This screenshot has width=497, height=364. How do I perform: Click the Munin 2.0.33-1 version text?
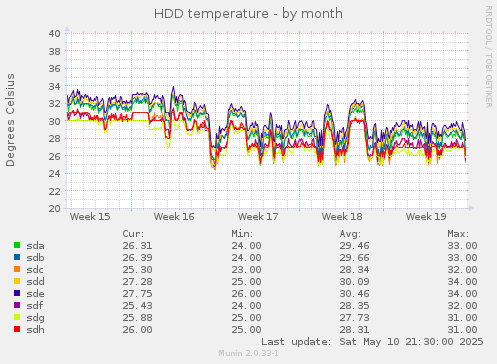tap(248, 353)
